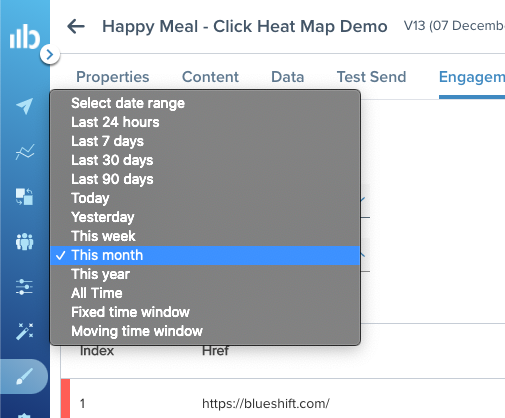The height and width of the screenshot is (418, 505).
Task: Switch to the Content tab
Action: coord(210,77)
